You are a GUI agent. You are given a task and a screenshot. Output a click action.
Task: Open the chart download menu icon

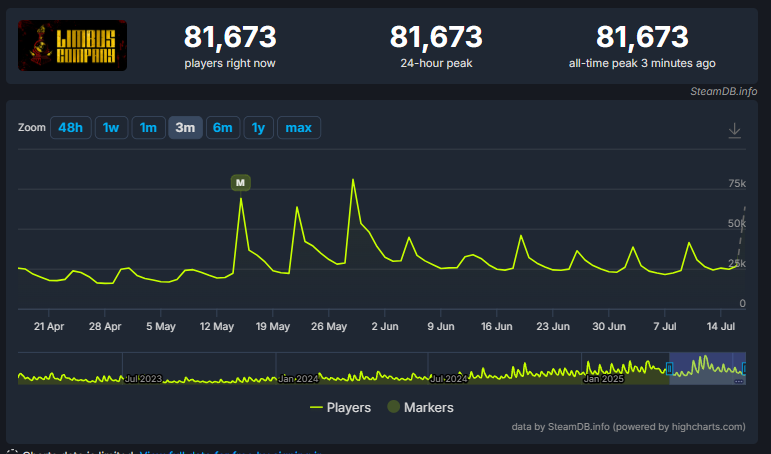pos(735,131)
